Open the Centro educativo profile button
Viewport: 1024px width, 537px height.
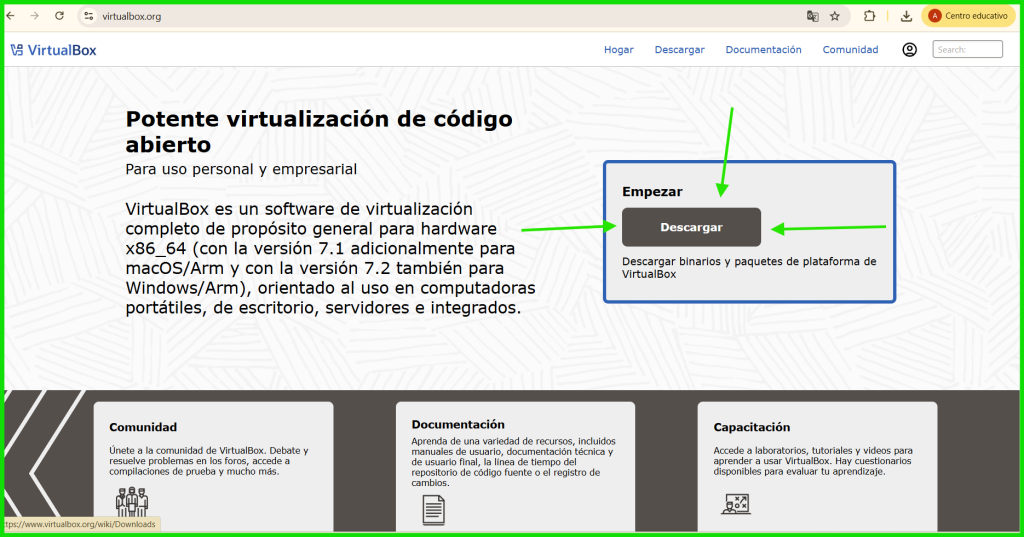[968, 16]
